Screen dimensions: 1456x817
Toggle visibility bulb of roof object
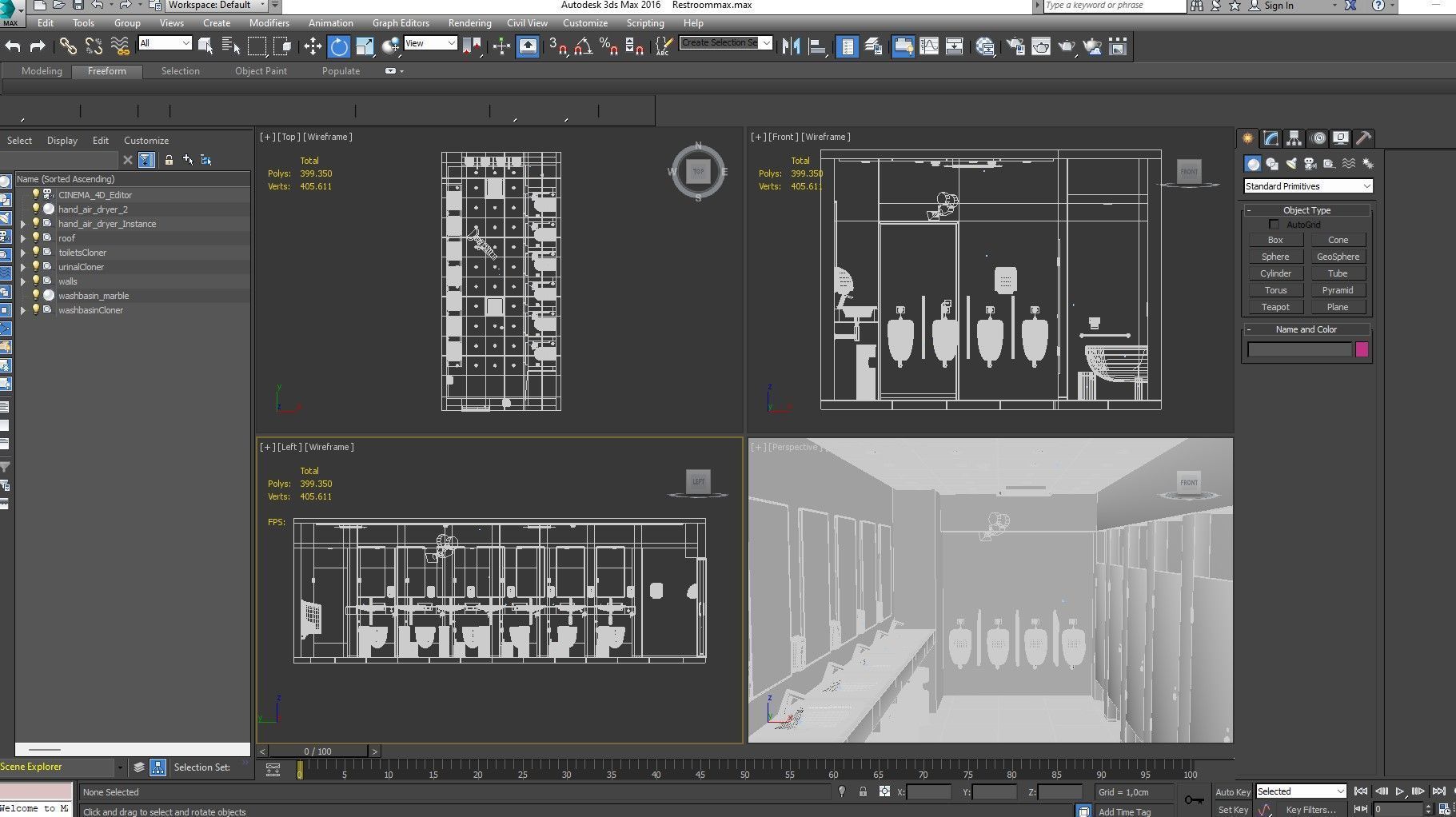pyautogui.click(x=35, y=238)
